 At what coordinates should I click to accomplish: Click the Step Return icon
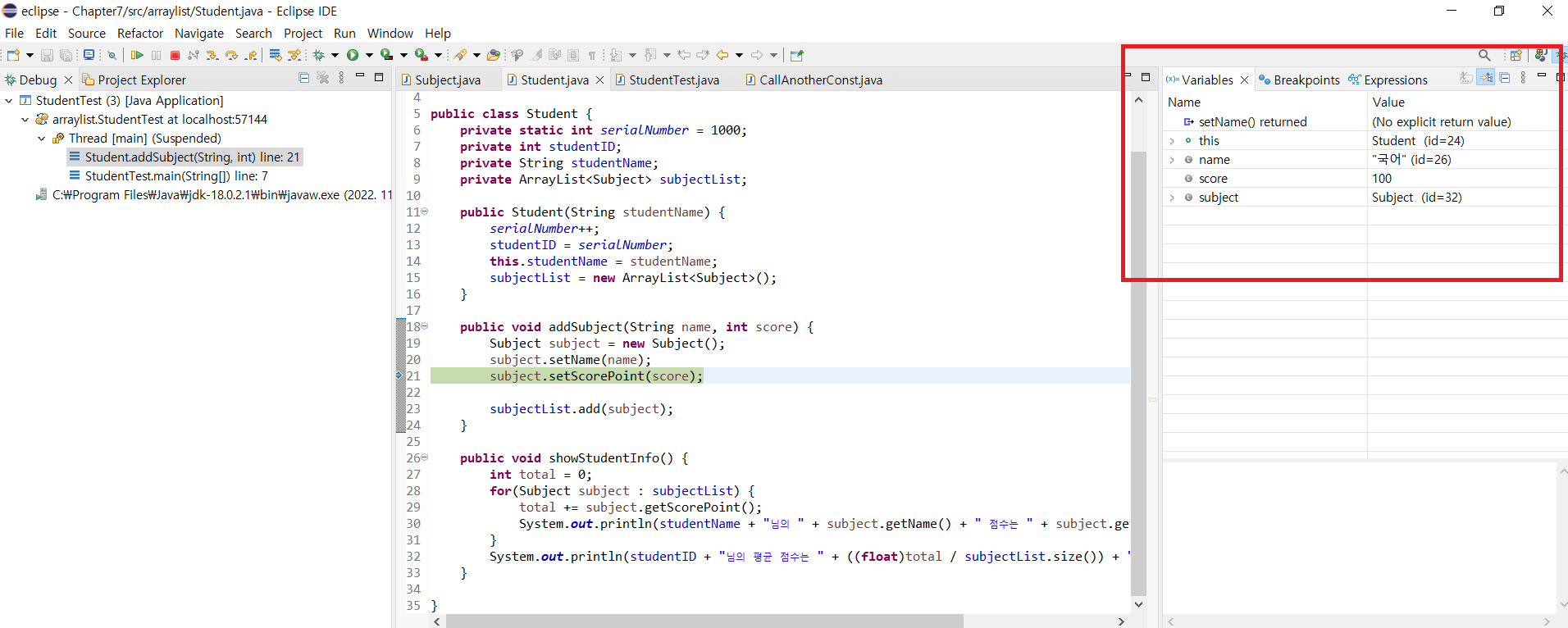pyautogui.click(x=251, y=55)
